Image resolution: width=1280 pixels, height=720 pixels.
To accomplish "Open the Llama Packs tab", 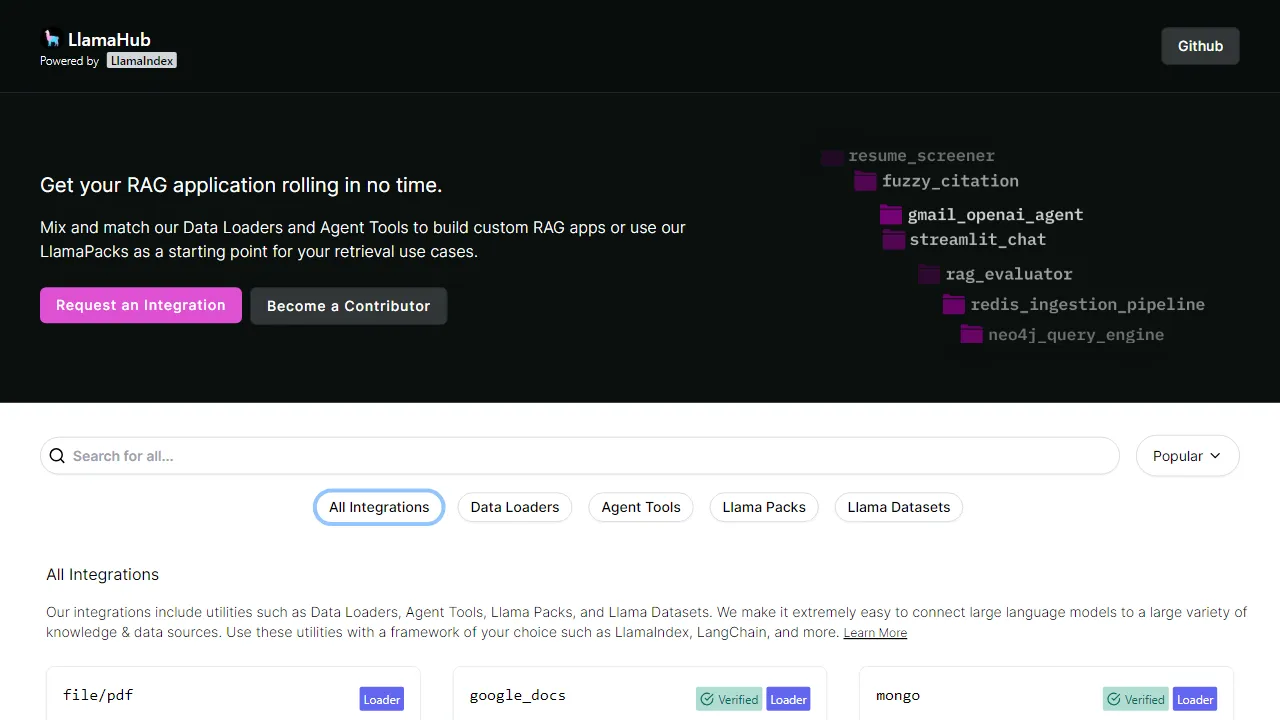I will point(764,507).
